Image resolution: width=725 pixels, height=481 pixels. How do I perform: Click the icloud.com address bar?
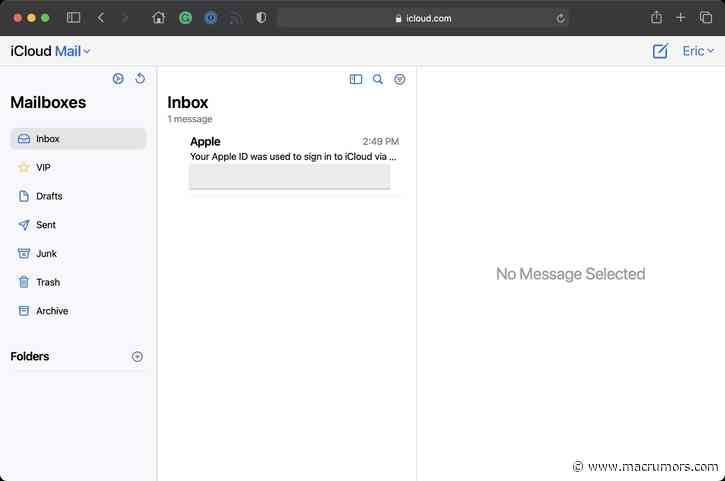pos(423,18)
